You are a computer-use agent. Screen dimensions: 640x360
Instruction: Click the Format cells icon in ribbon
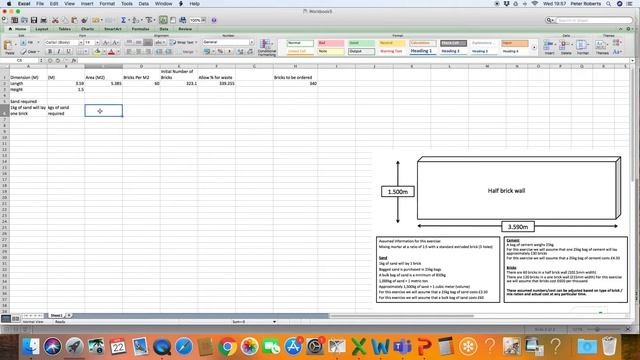tap(582, 47)
